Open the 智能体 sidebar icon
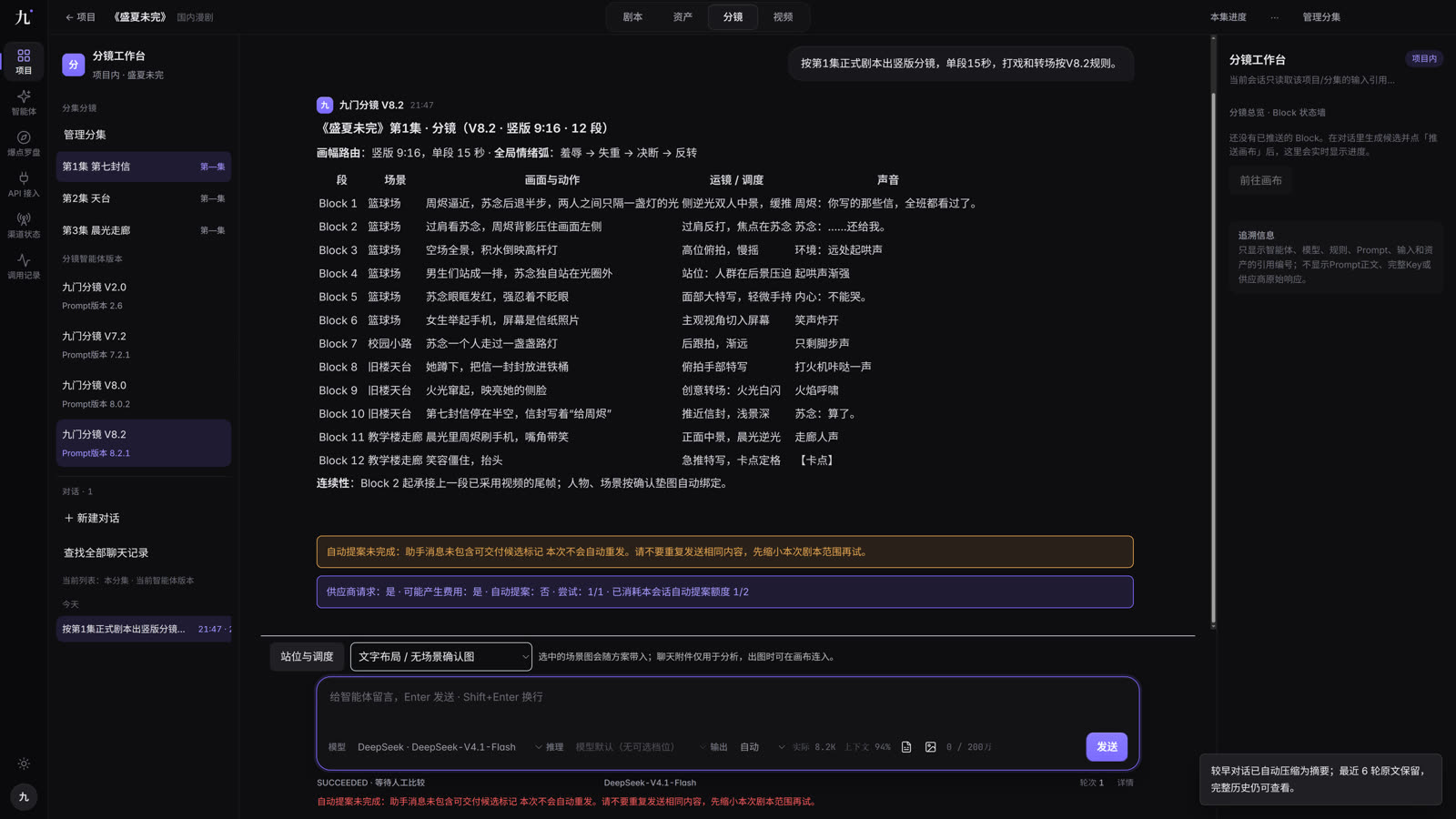The height and width of the screenshot is (819, 1456). point(24,102)
